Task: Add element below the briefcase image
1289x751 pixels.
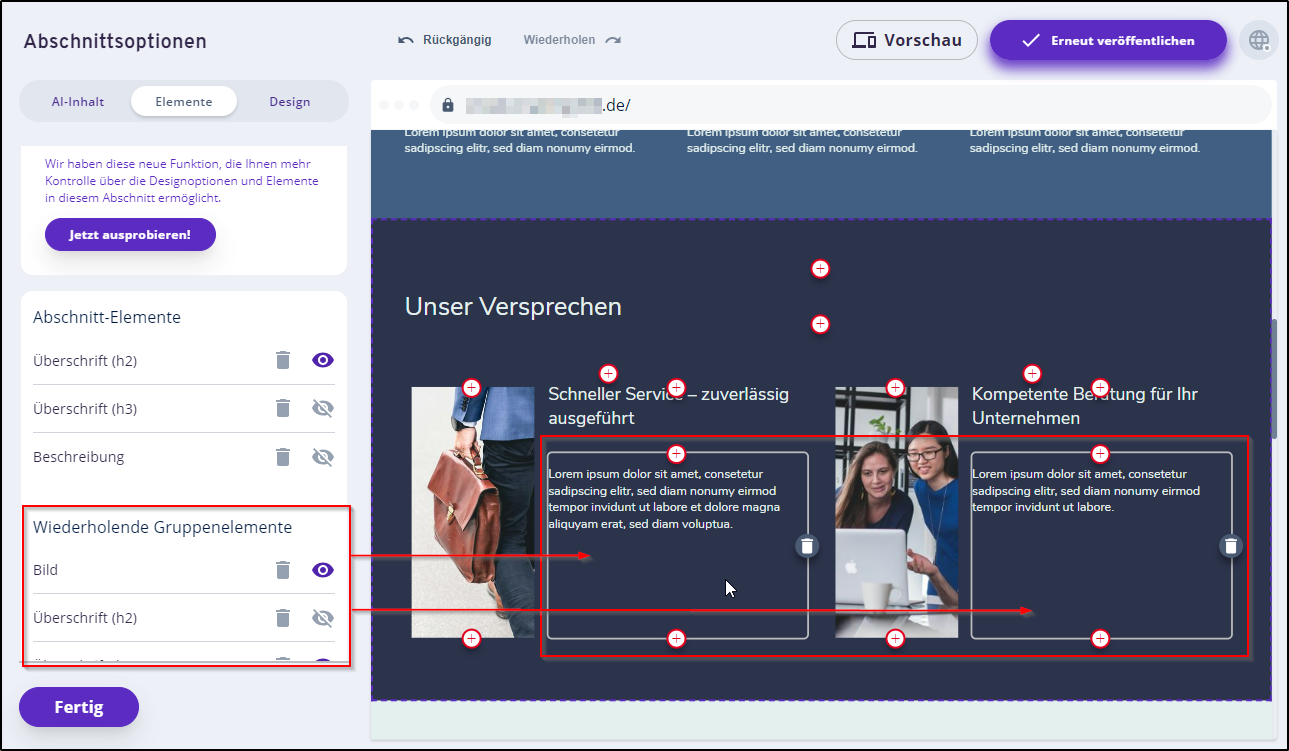Action: click(472, 638)
